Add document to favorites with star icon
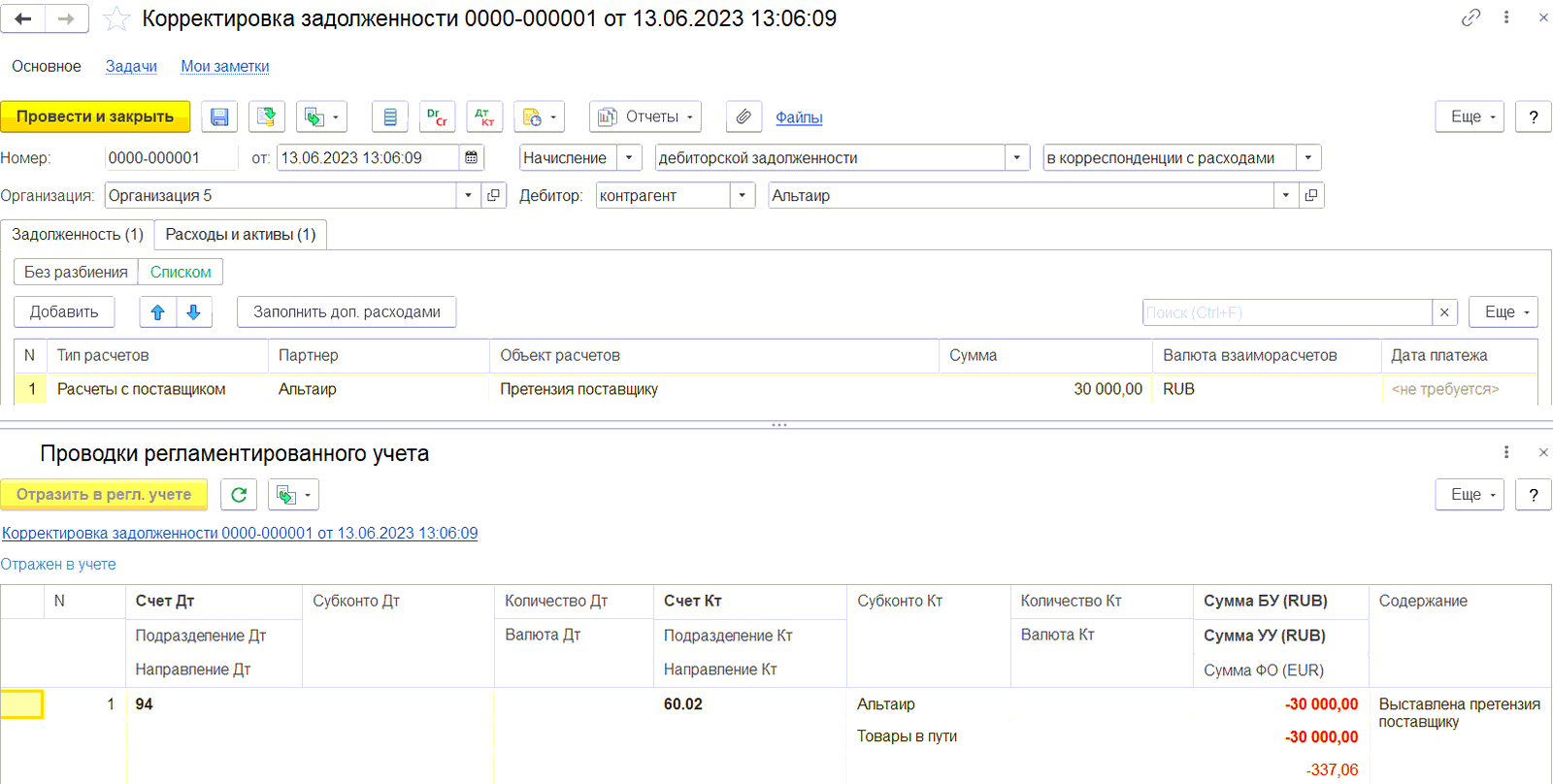This screenshot has height=784, width=1553. pos(116,18)
